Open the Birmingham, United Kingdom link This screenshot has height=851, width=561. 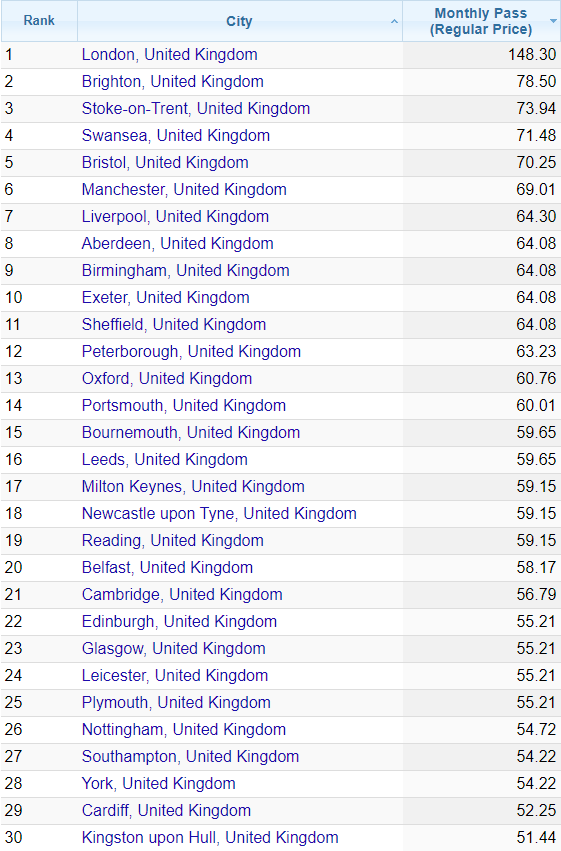click(x=186, y=271)
